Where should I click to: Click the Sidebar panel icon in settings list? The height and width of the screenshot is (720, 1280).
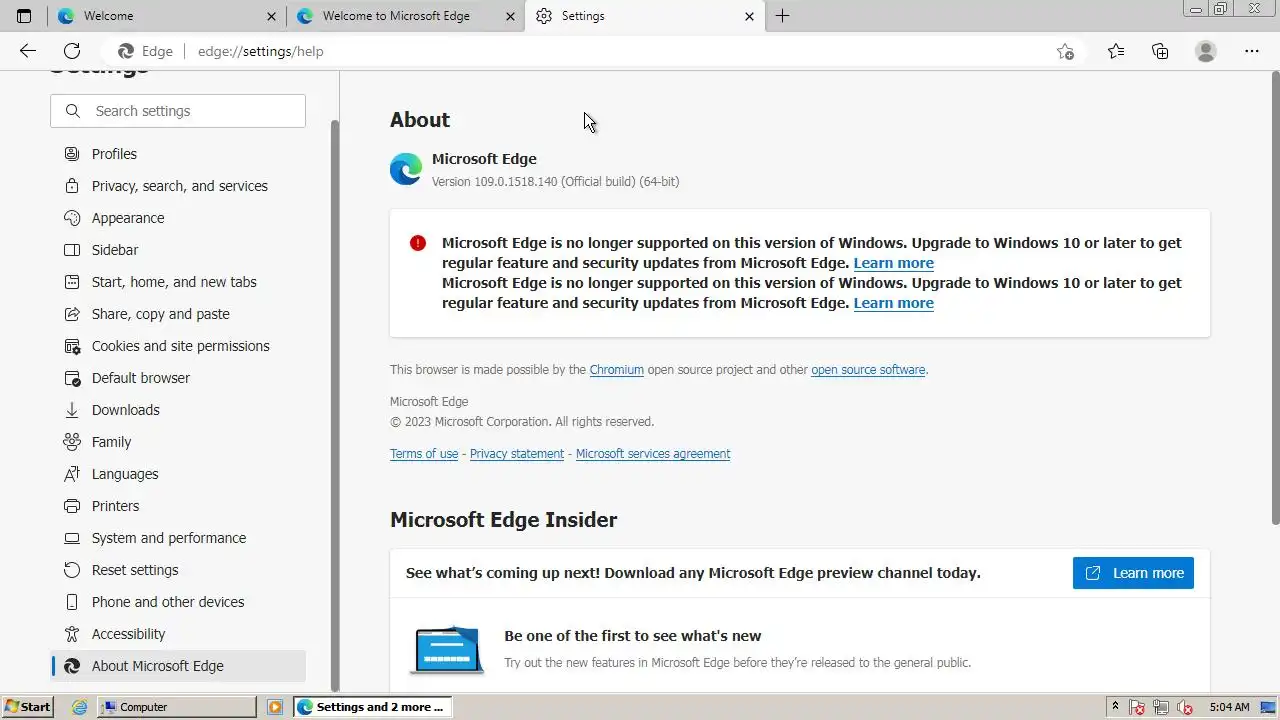[72, 250]
